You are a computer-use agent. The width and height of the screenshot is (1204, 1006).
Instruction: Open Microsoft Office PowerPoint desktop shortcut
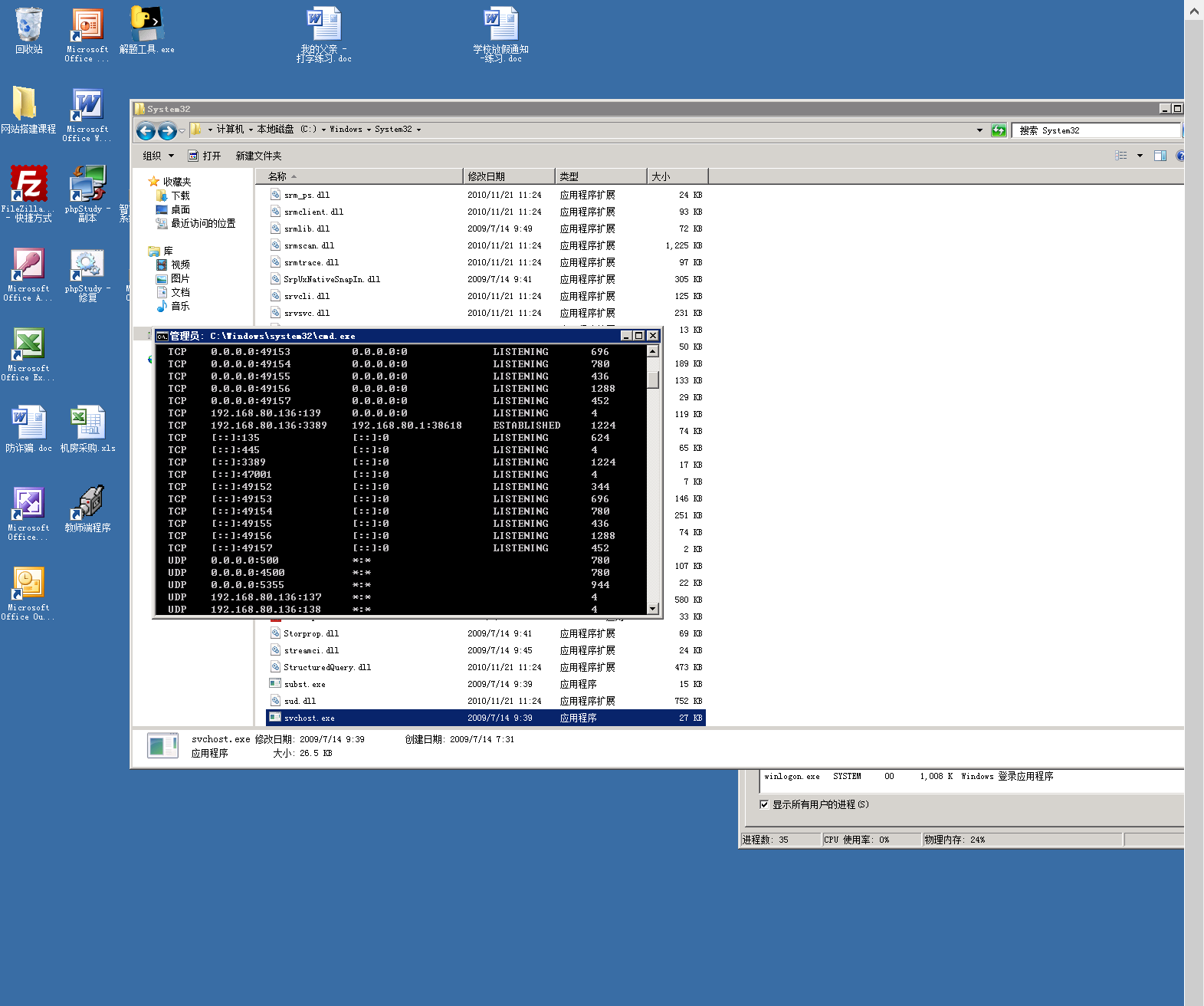(x=87, y=35)
